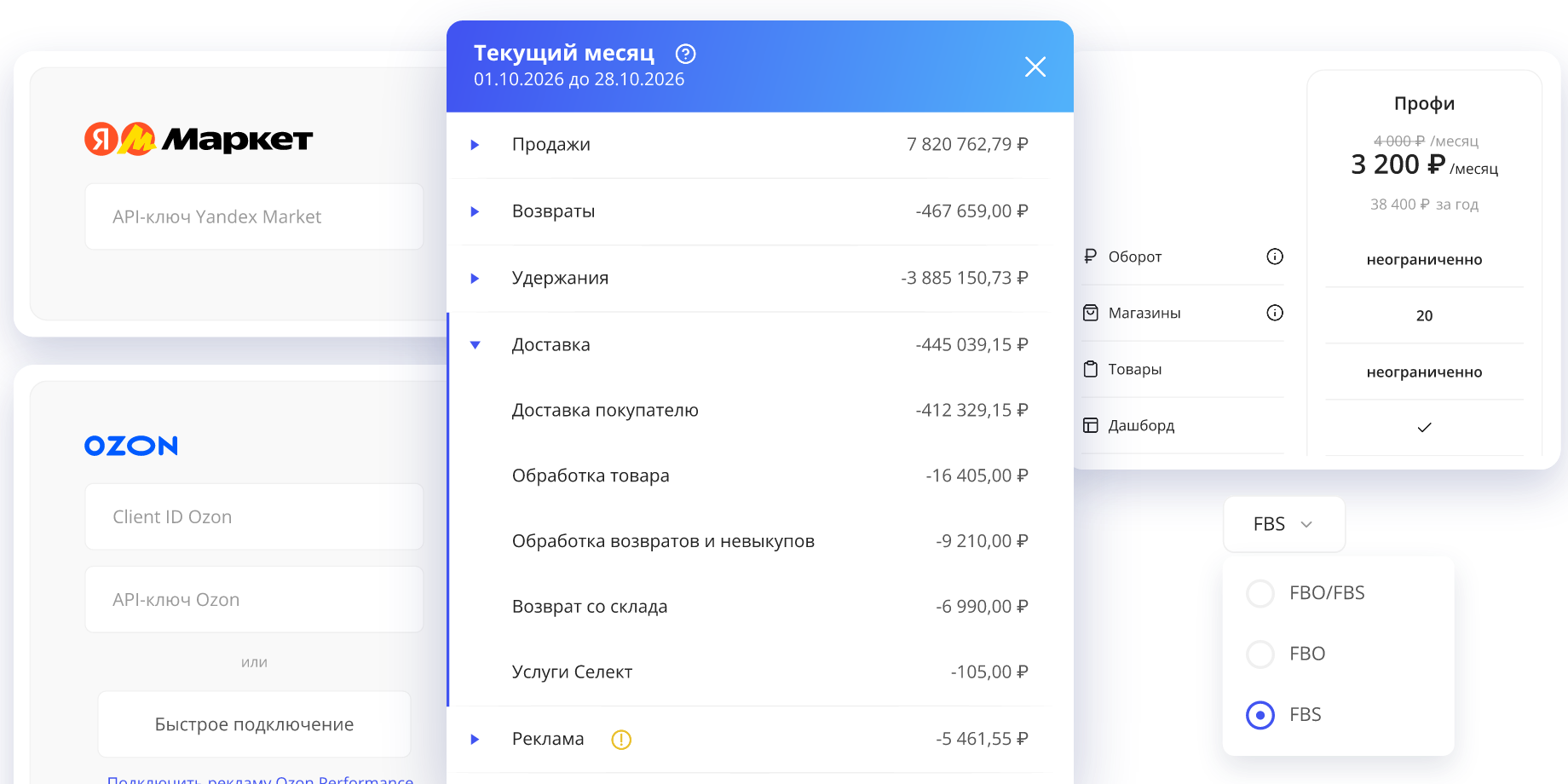Click the Yandex Маркет logo
This screenshot has height=784, width=1568.
point(199,139)
